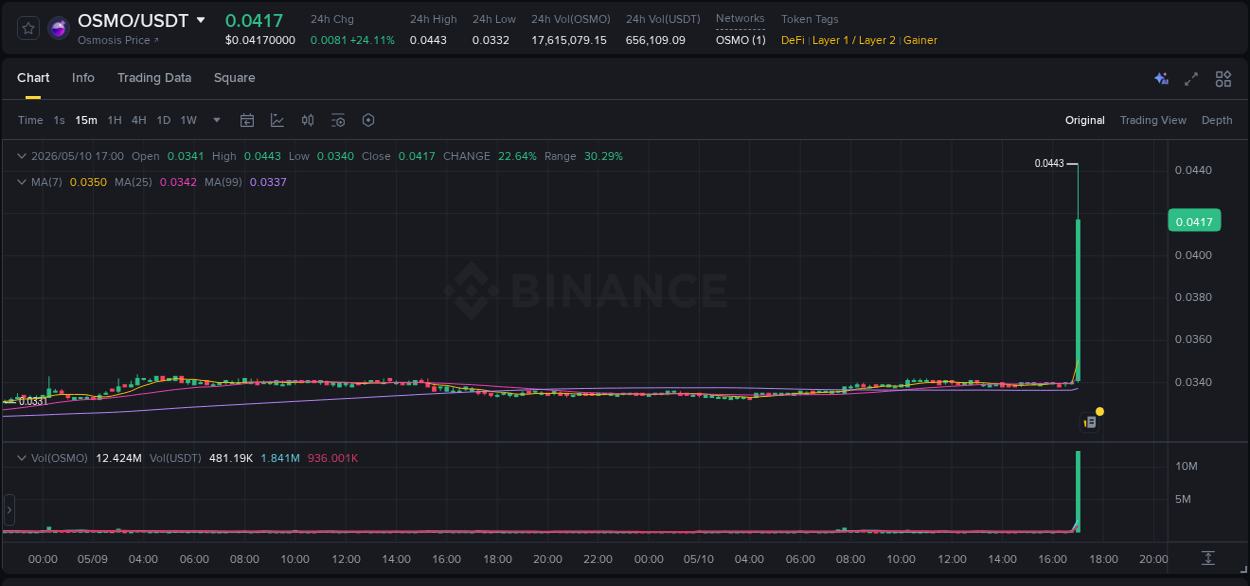Click the scroll-to-latest icon at bottom right

[1208, 557]
